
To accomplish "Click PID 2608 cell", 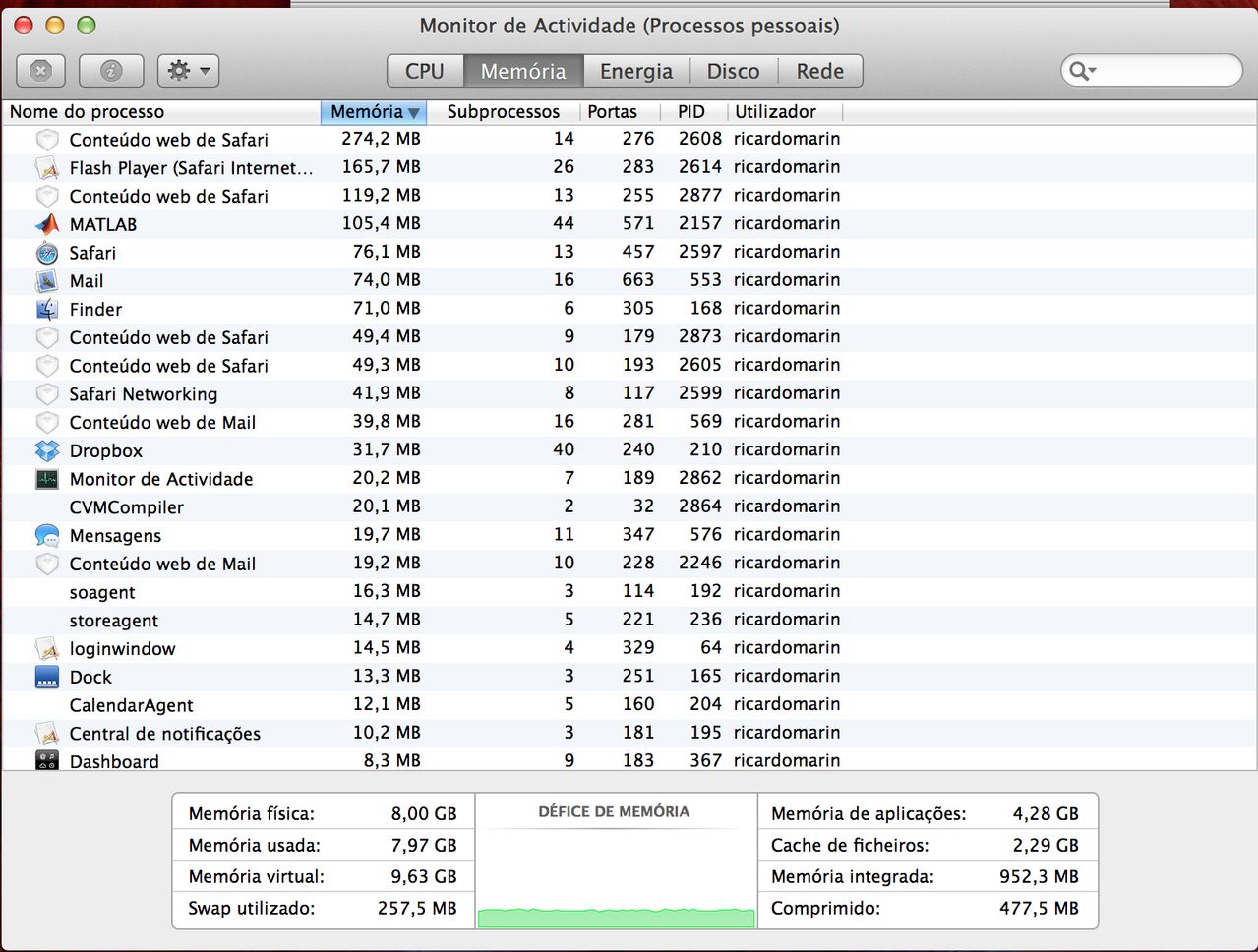I will click(x=700, y=139).
